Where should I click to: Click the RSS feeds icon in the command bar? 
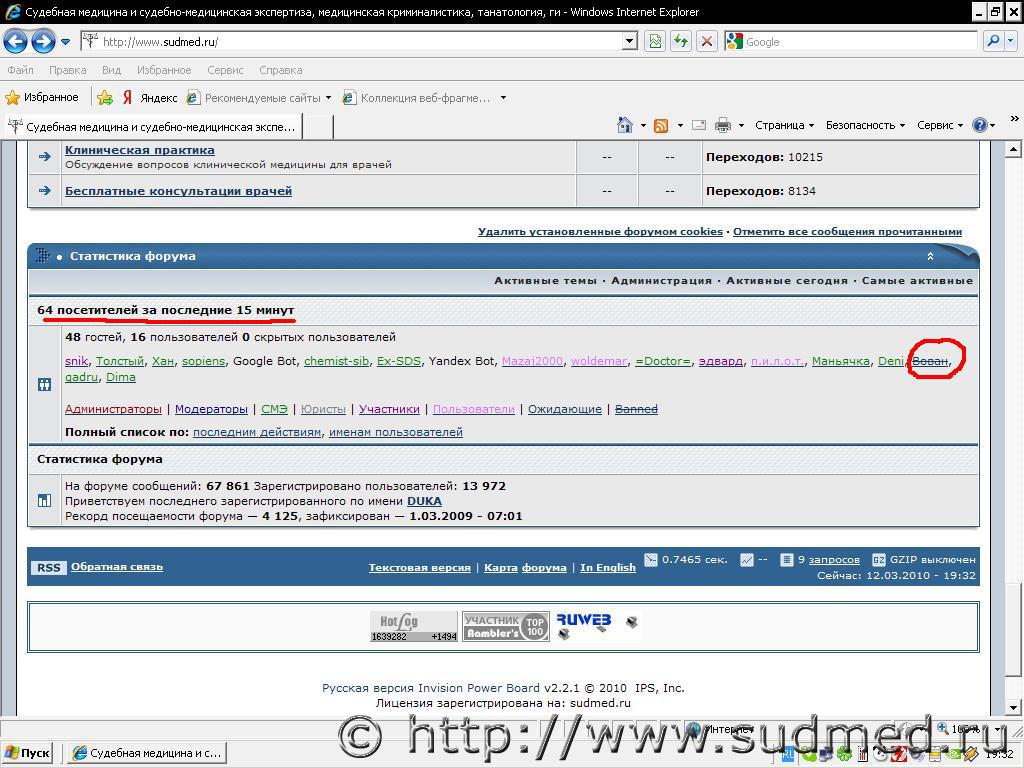tap(661, 125)
